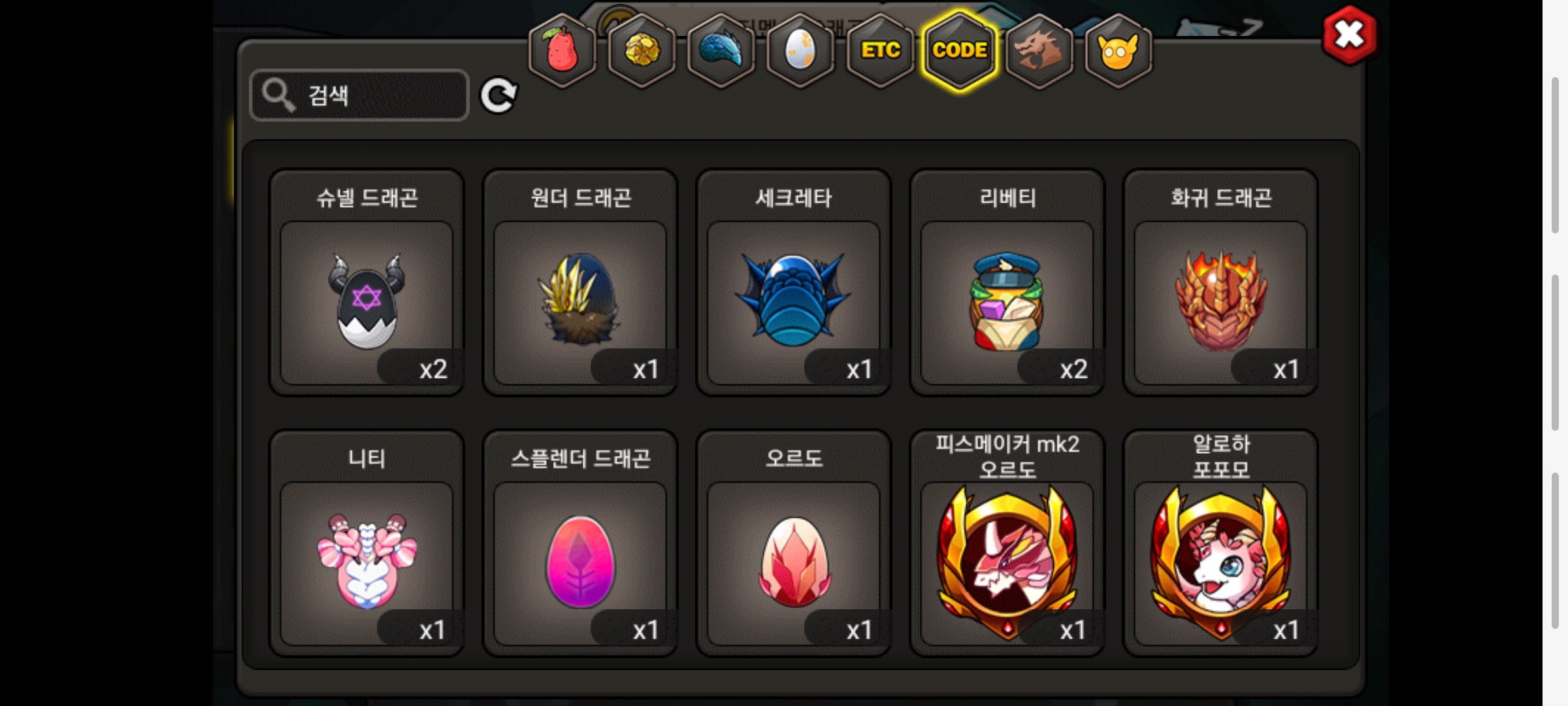Switch to the white egg tab
The width and height of the screenshot is (1568, 706).
(800, 51)
